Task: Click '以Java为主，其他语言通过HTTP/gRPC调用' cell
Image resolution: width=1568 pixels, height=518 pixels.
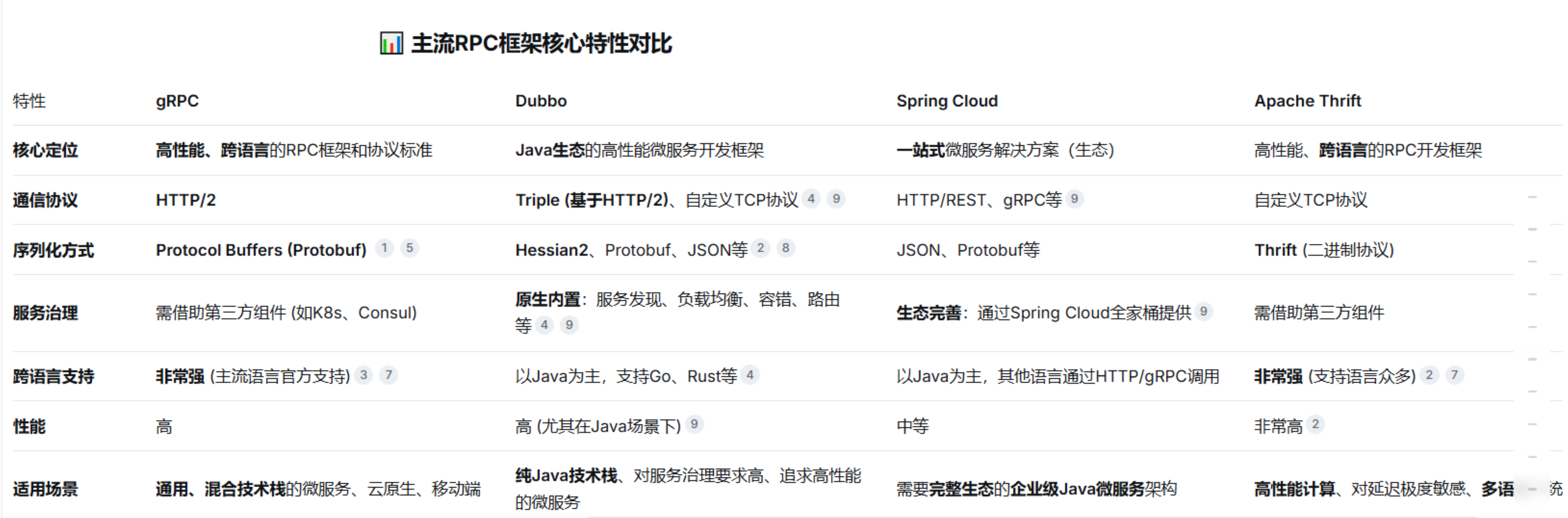Action: pyautogui.click(x=1058, y=377)
